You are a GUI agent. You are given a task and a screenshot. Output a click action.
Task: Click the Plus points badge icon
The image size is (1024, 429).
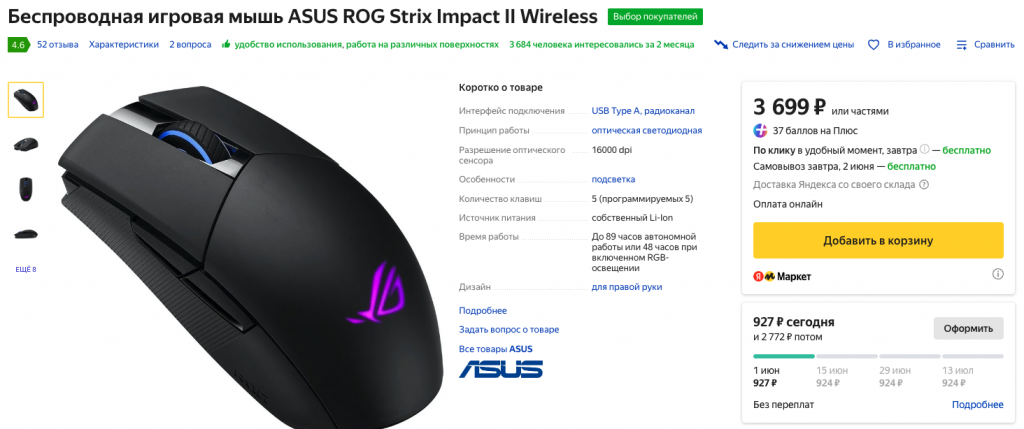[x=760, y=131]
